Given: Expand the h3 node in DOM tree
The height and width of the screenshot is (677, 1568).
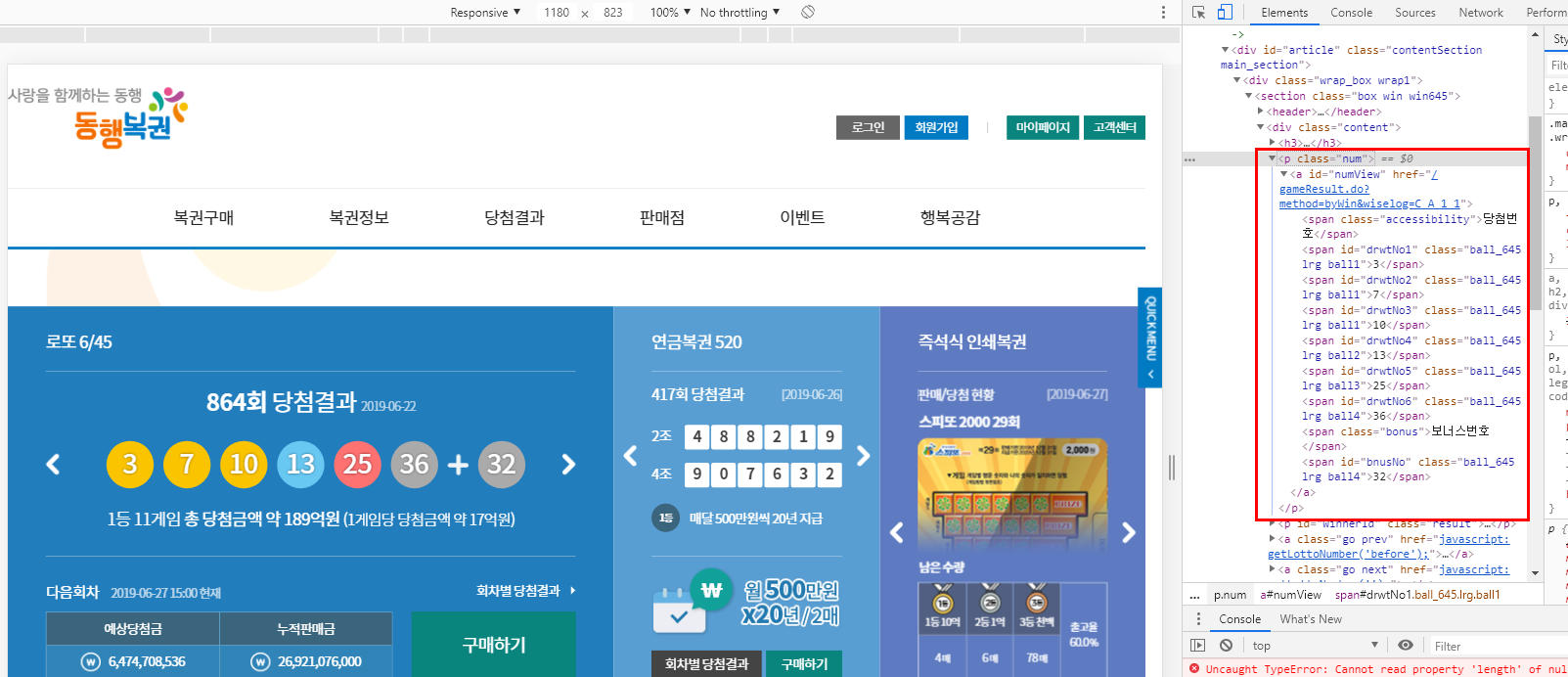Looking at the screenshot, I should (1272, 143).
